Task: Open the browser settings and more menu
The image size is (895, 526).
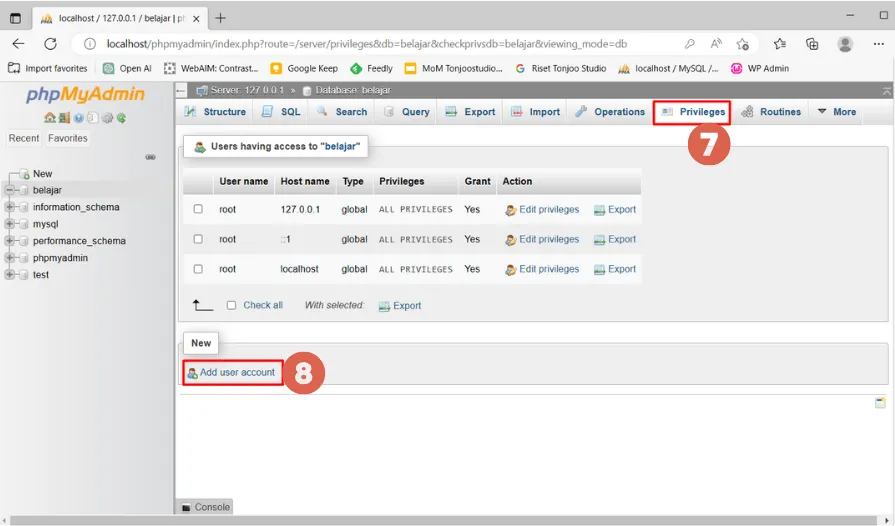Action: [878, 44]
